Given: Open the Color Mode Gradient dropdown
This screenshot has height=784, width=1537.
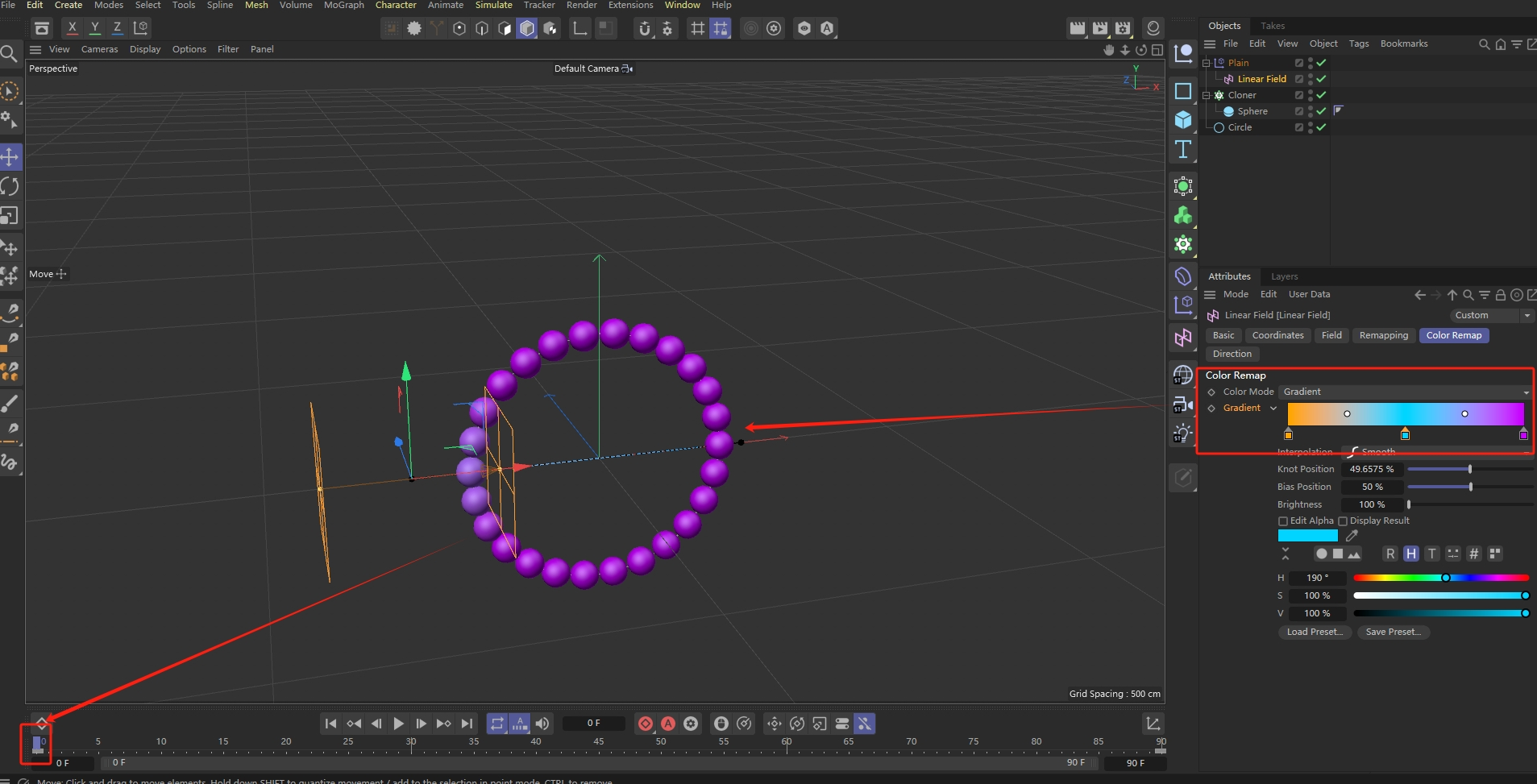Looking at the screenshot, I should (x=1405, y=392).
